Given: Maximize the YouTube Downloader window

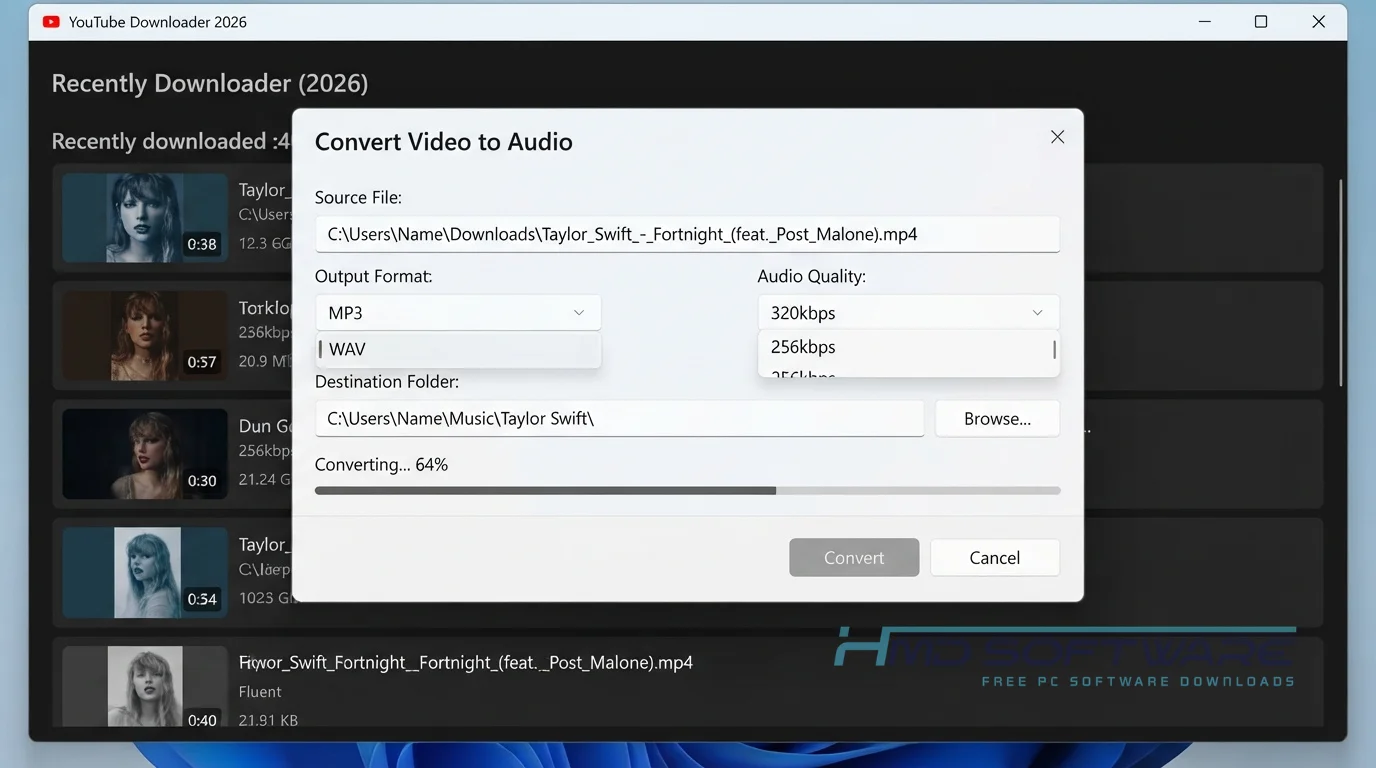Looking at the screenshot, I should point(1261,21).
